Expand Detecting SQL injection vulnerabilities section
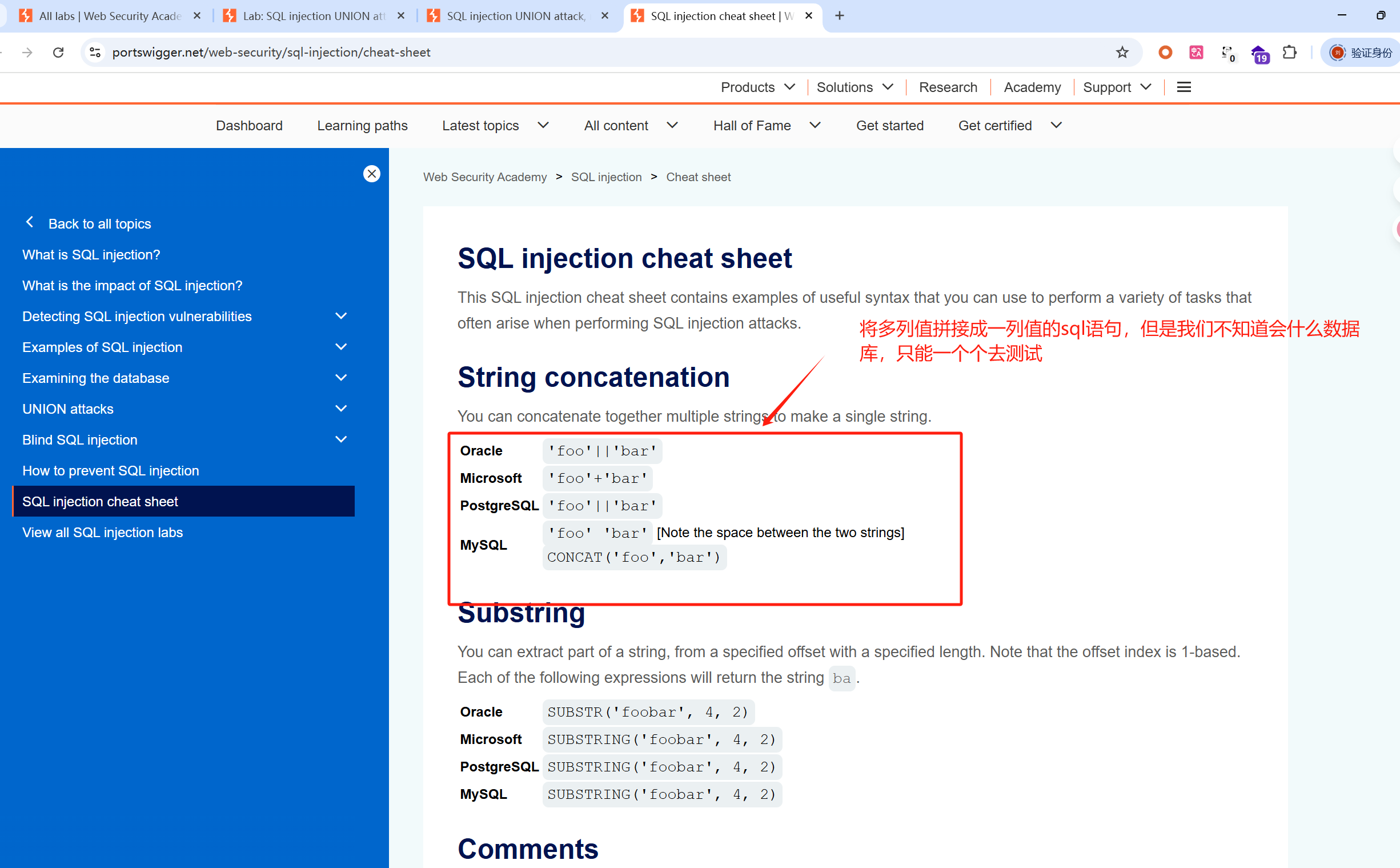This screenshot has width=1400, height=868. pyautogui.click(x=341, y=317)
